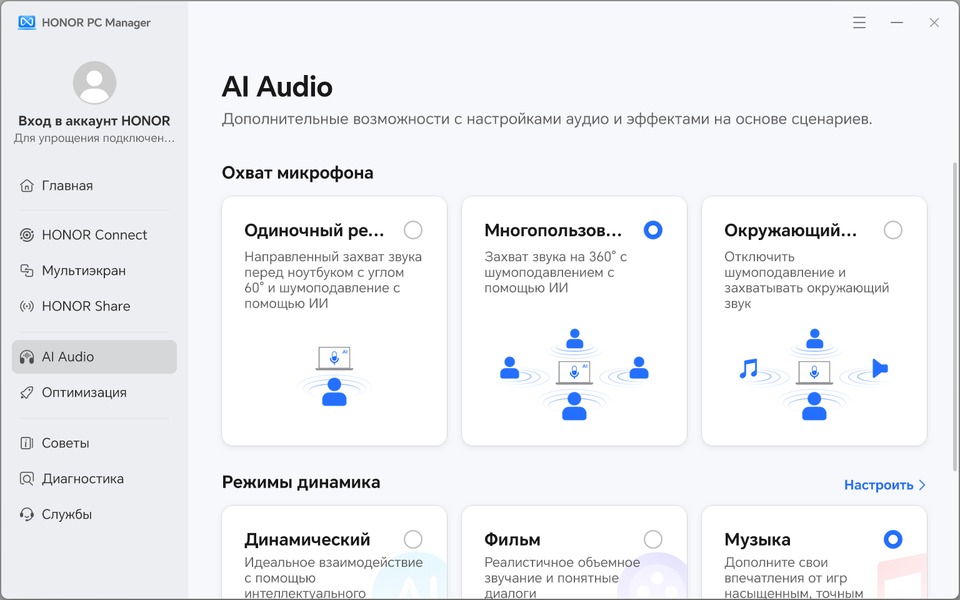This screenshot has height=600, width=960.
Task: Go to Главная in sidebar
Action: [x=94, y=186]
